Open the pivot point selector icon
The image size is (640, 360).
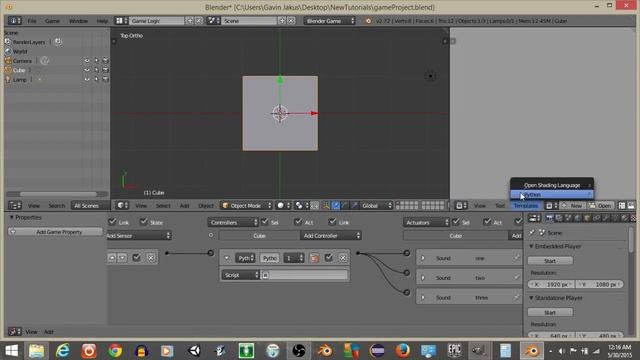click(x=301, y=206)
